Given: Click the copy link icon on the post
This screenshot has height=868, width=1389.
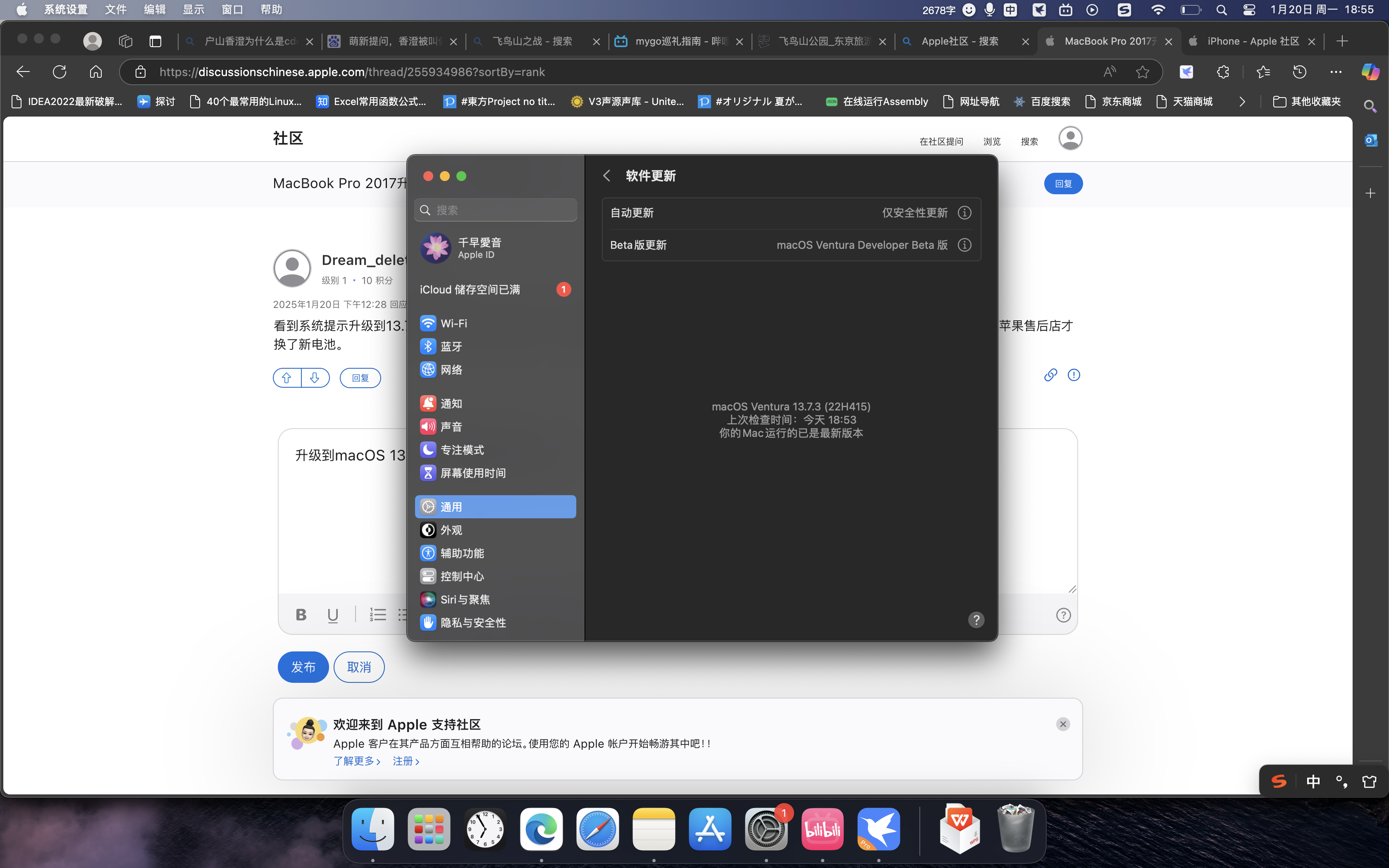Looking at the screenshot, I should (x=1050, y=375).
